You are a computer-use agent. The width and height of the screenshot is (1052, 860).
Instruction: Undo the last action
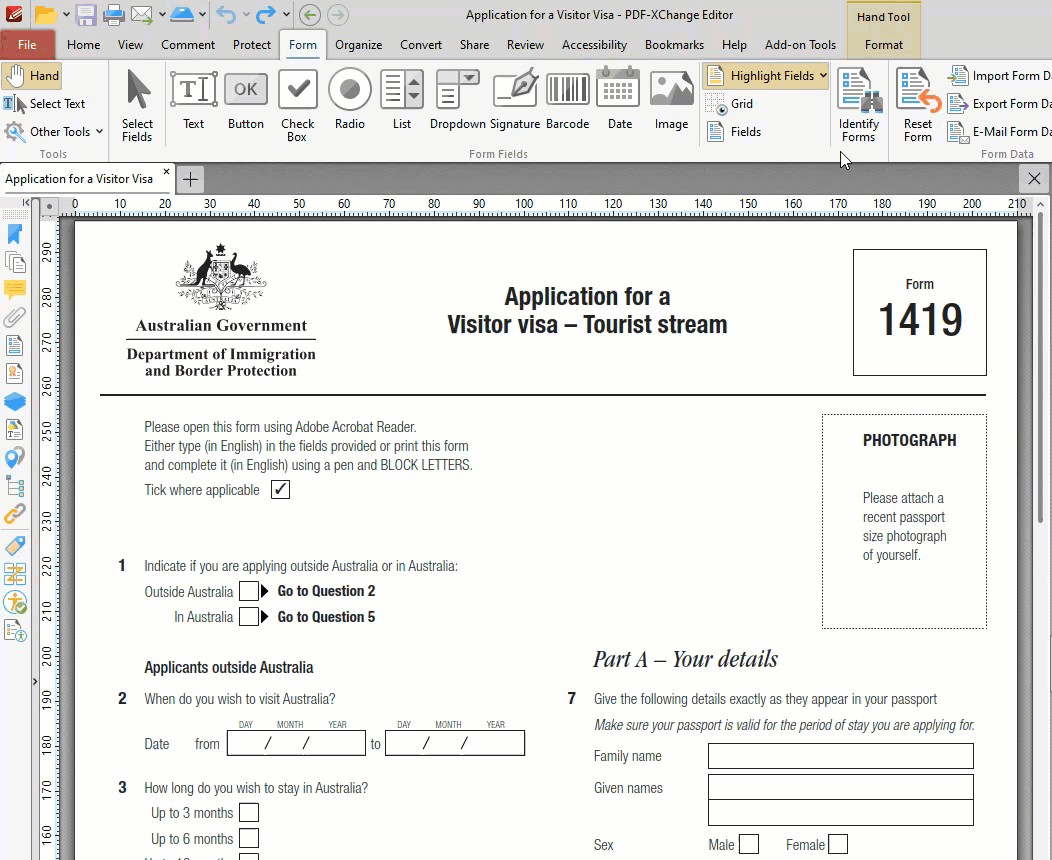pos(227,14)
